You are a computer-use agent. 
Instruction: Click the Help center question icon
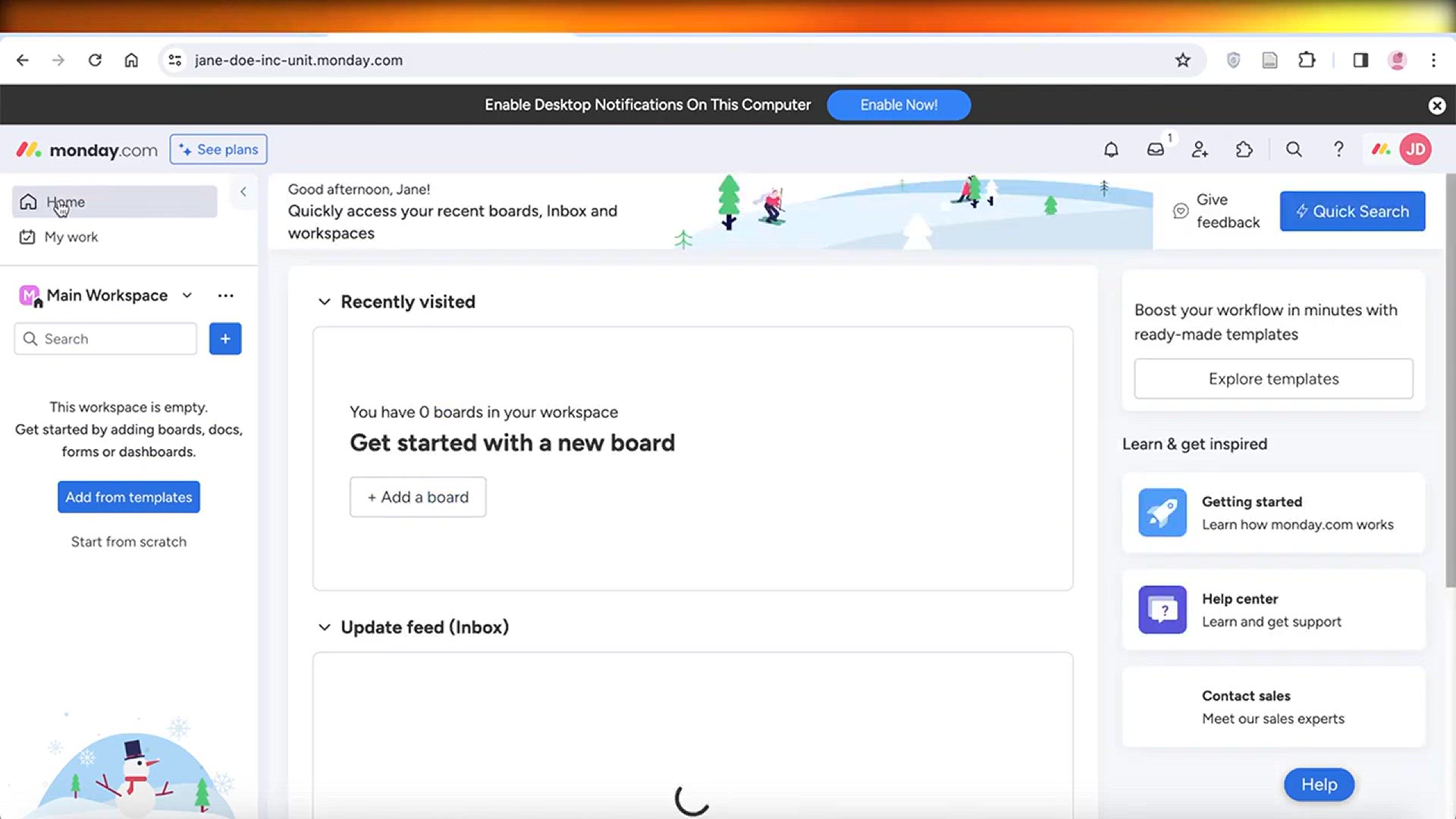tap(1162, 610)
